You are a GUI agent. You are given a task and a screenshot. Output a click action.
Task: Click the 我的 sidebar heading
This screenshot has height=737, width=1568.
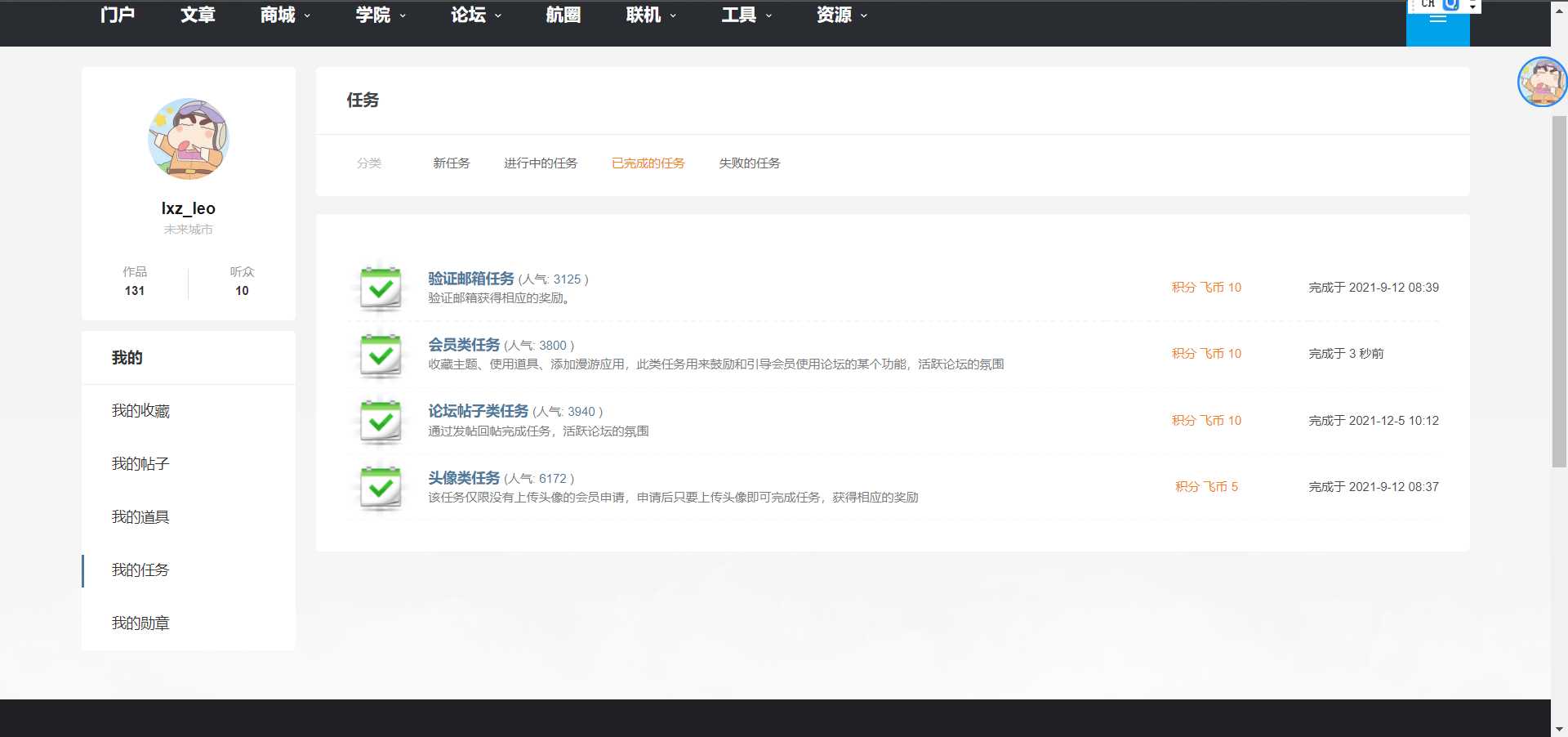[127, 358]
